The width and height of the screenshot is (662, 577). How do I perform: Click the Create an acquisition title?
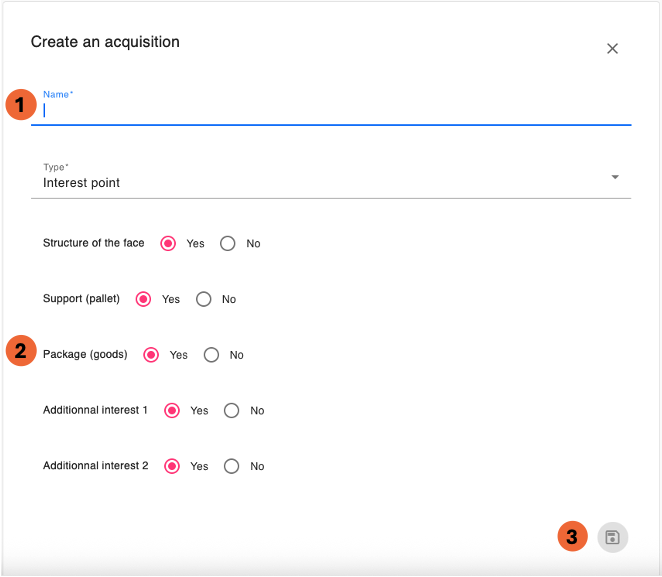pyautogui.click(x=105, y=42)
